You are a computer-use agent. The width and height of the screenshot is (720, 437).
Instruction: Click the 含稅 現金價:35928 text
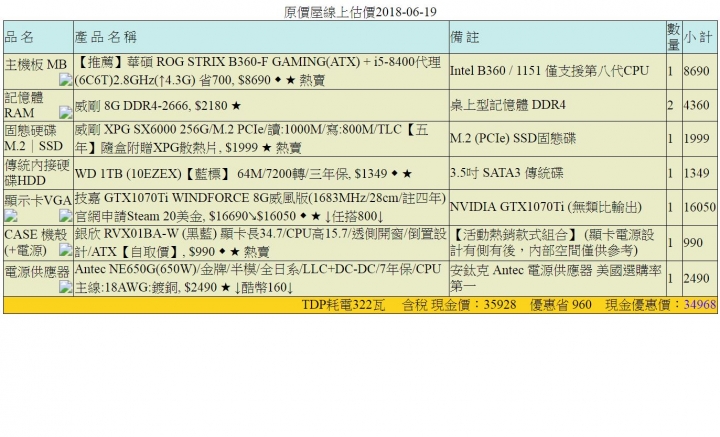pyautogui.click(x=459, y=305)
